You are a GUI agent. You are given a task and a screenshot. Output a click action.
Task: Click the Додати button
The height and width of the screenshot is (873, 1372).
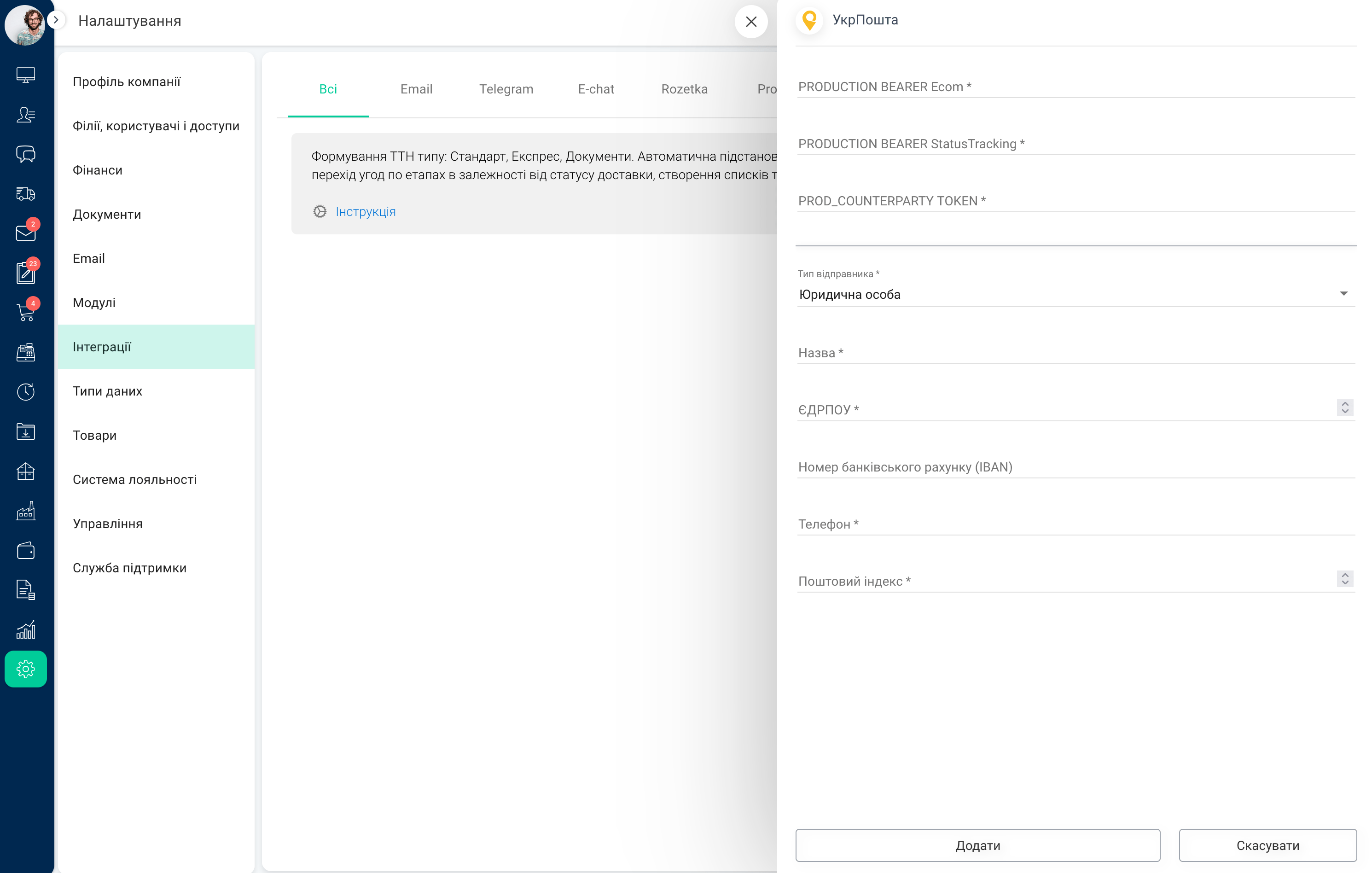click(978, 845)
